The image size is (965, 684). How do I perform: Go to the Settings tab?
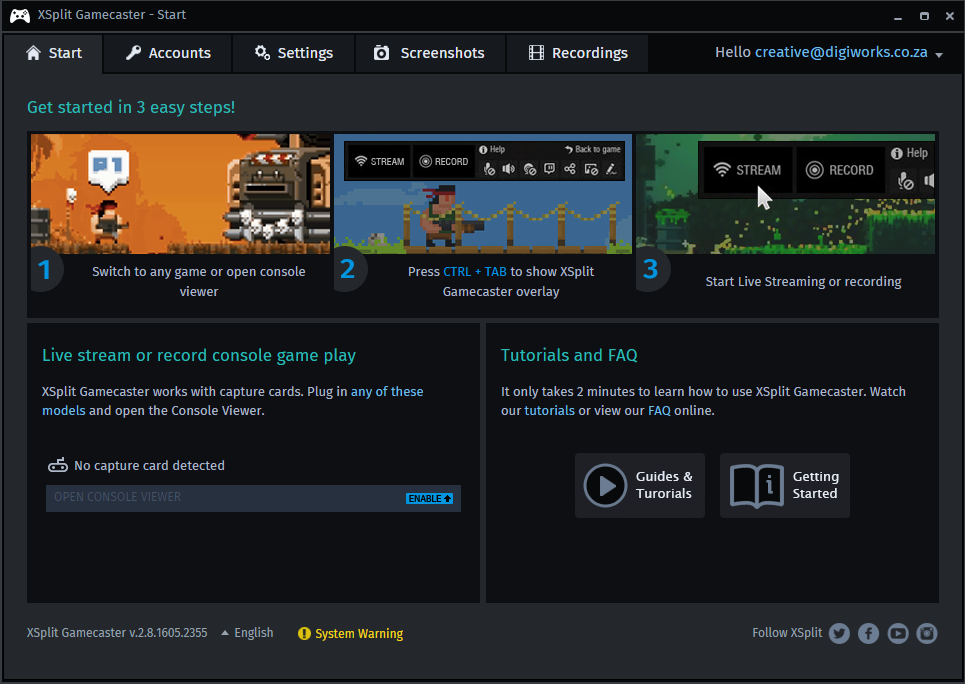pos(294,53)
